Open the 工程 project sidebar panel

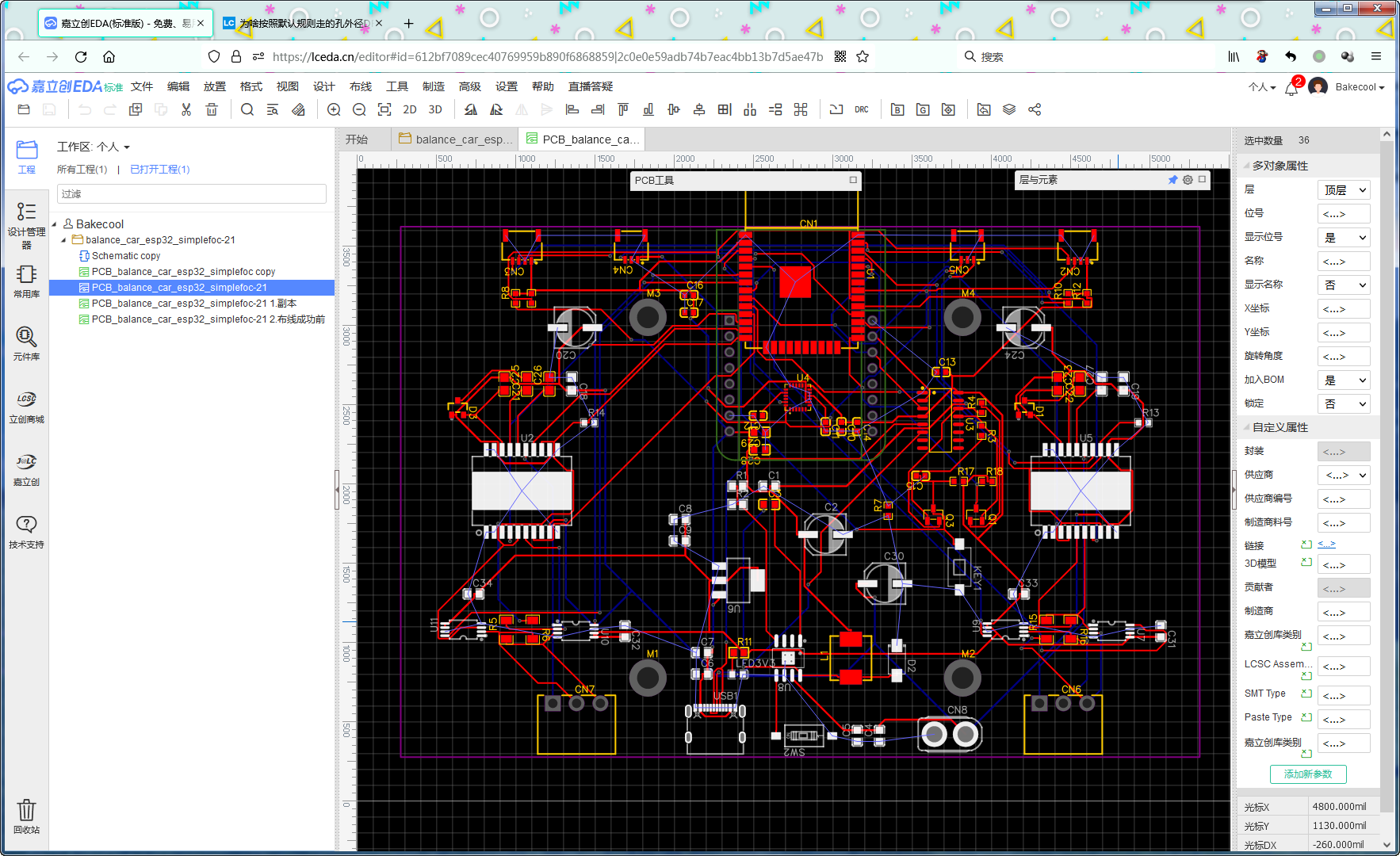27,157
